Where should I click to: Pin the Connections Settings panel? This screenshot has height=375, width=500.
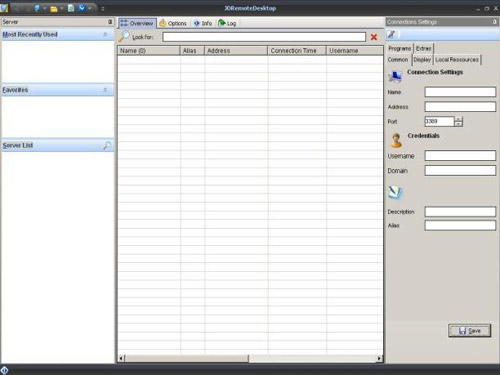click(x=494, y=22)
